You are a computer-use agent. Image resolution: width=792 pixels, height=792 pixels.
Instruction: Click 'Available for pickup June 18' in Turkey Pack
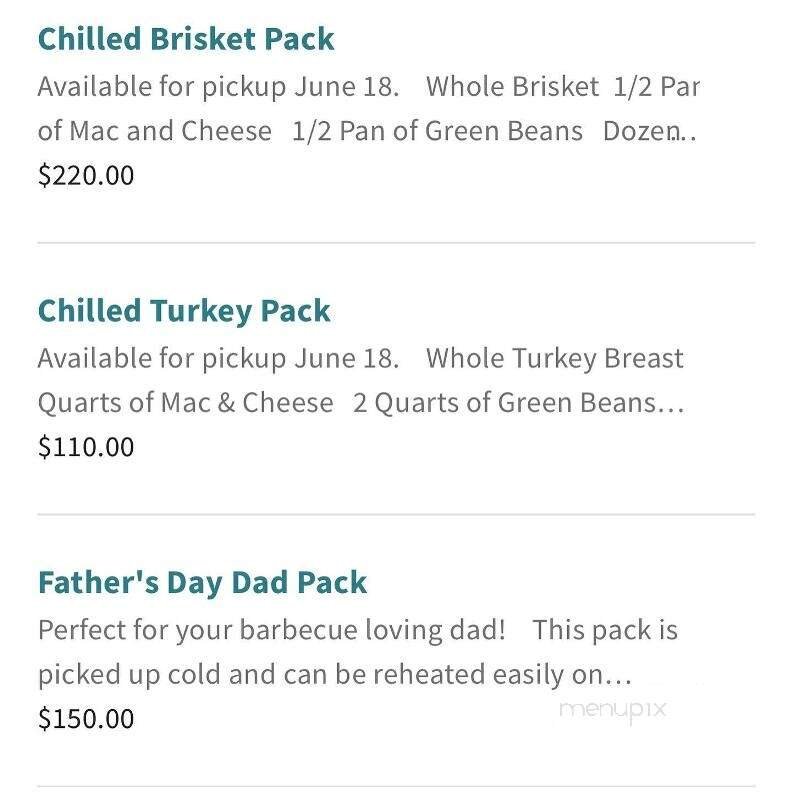[x=218, y=359]
